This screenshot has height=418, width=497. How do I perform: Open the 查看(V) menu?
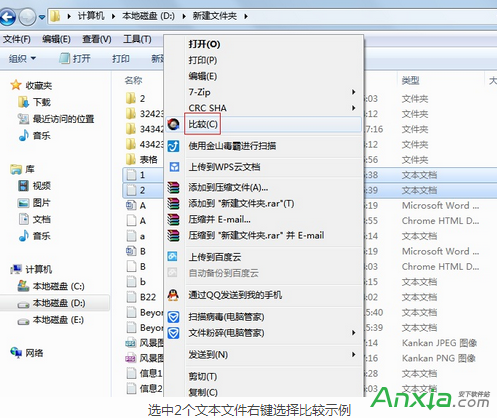click(x=97, y=39)
